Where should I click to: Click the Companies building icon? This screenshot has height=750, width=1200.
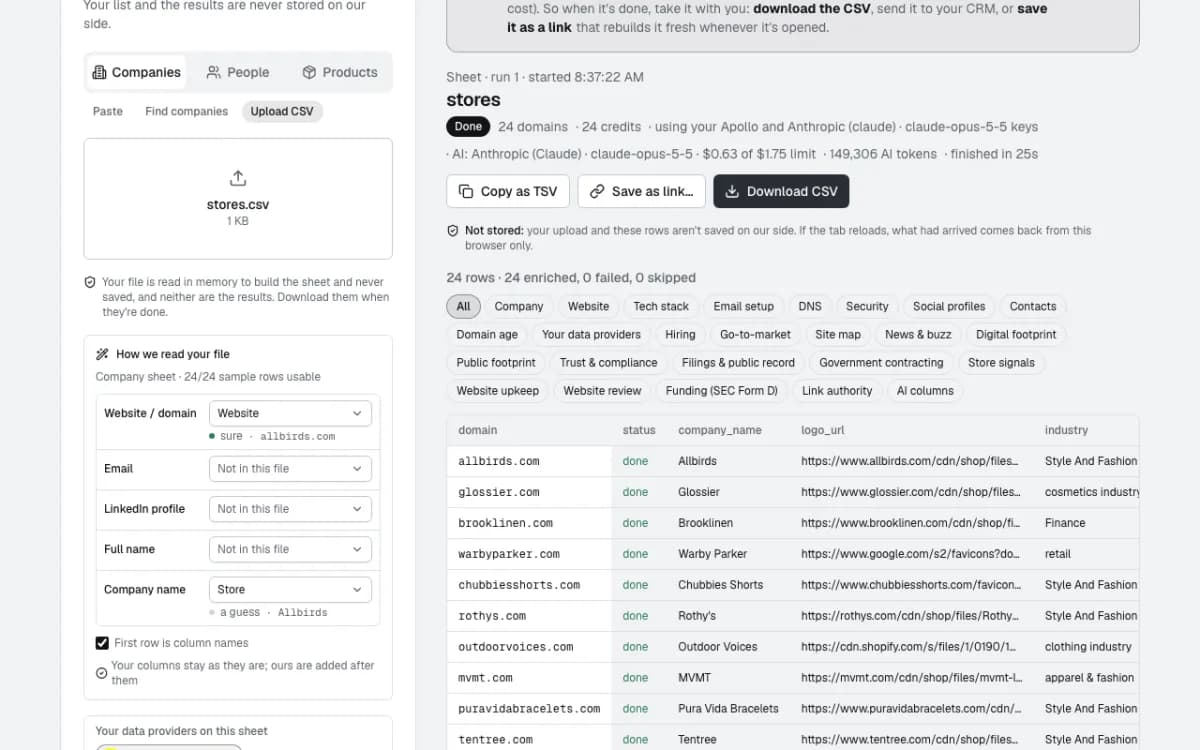(x=99, y=72)
